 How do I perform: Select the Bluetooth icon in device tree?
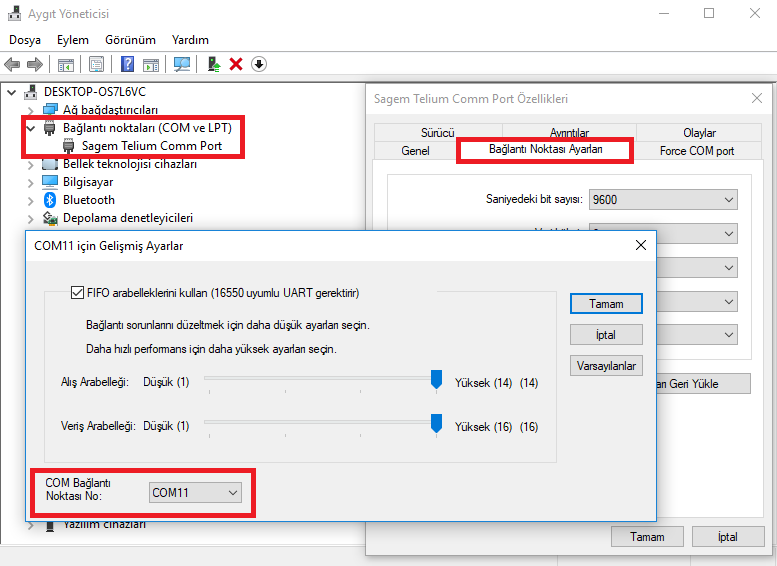pyautogui.click(x=49, y=200)
